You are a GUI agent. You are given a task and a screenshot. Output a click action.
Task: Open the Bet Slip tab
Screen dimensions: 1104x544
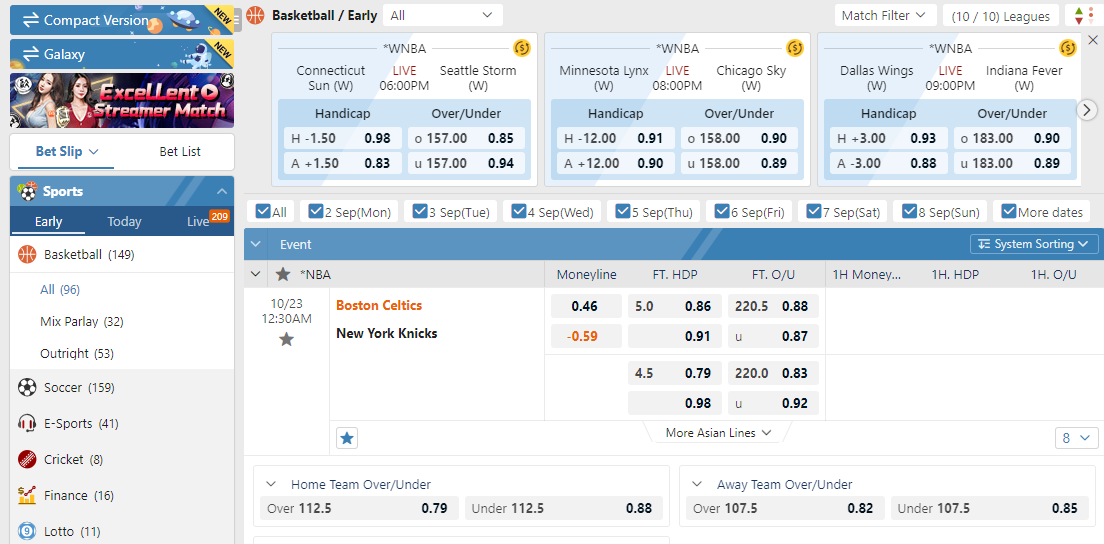coord(66,151)
